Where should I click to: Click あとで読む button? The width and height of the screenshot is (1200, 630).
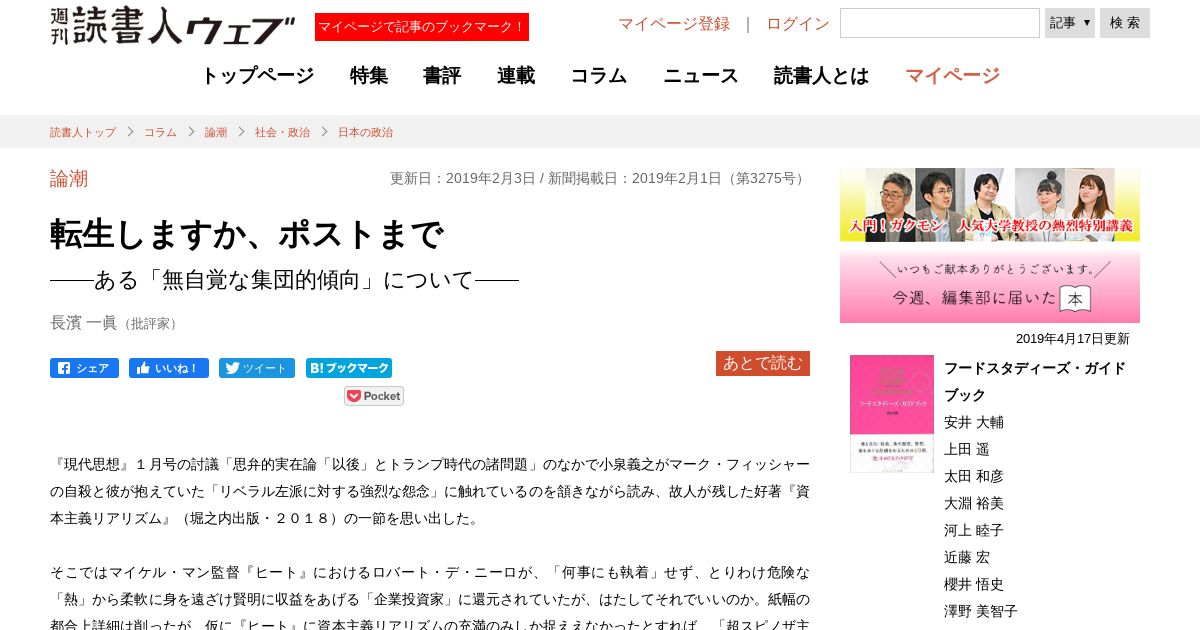coord(763,364)
